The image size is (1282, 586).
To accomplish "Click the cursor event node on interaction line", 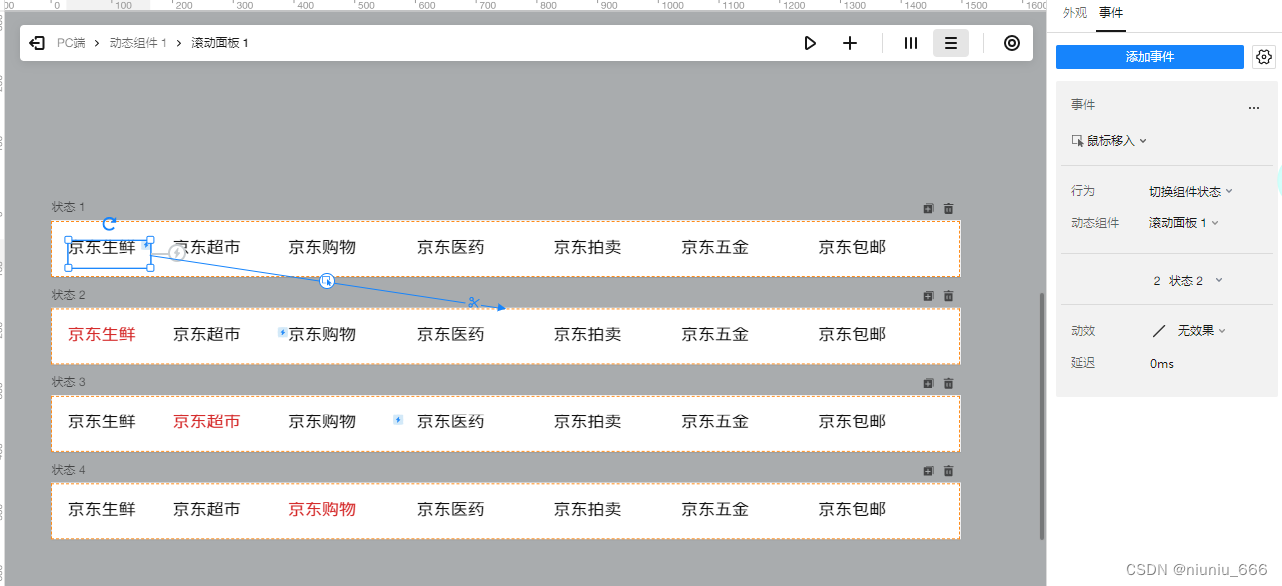I will [x=327, y=281].
